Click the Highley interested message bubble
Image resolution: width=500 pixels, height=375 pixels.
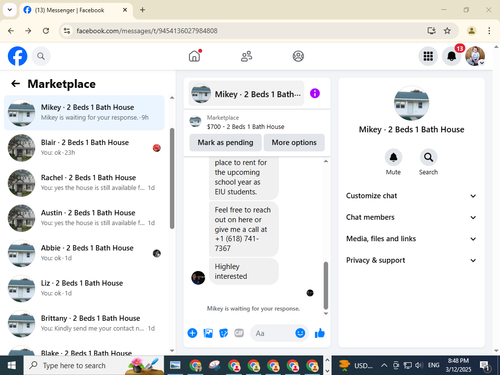click(x=244, y=271)
